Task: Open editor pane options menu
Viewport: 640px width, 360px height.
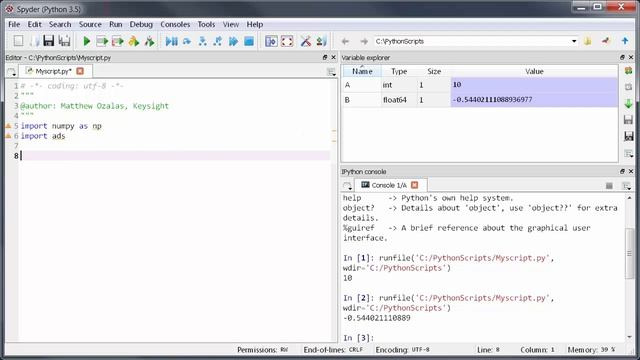Action: tap(331, 72)
